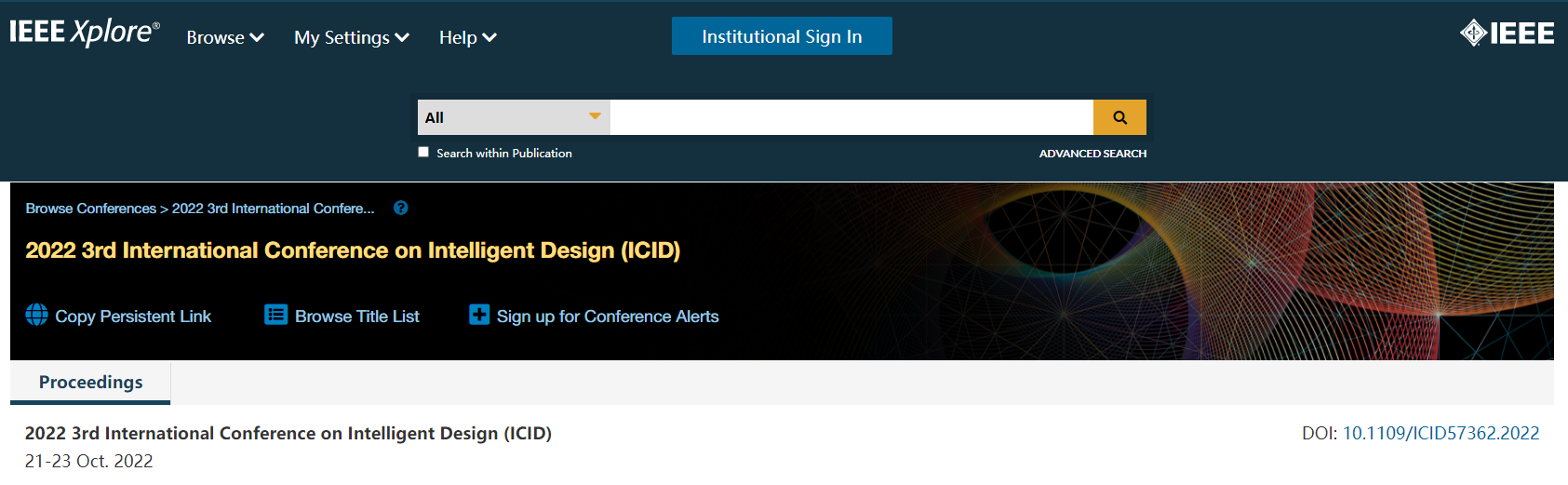Click the IEEE Xplore logo
Screen dimensions: 1568x485
[85, 34]
